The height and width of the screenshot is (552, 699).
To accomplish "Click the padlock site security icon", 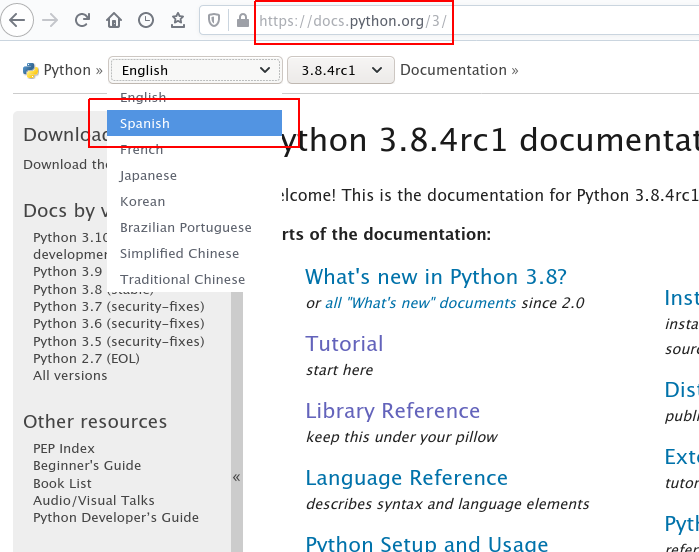I will pos(243,20).
